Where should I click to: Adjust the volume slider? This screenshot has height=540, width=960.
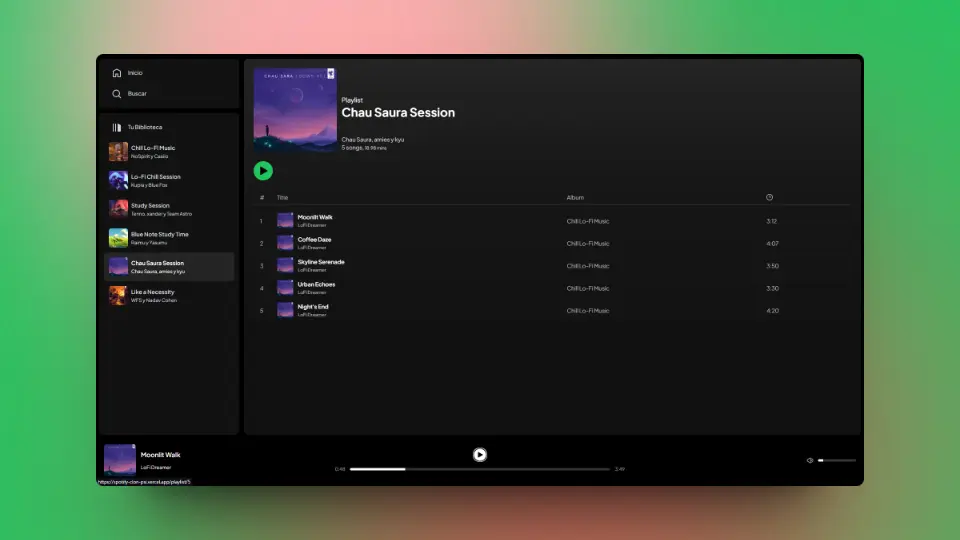coord(837,461)
